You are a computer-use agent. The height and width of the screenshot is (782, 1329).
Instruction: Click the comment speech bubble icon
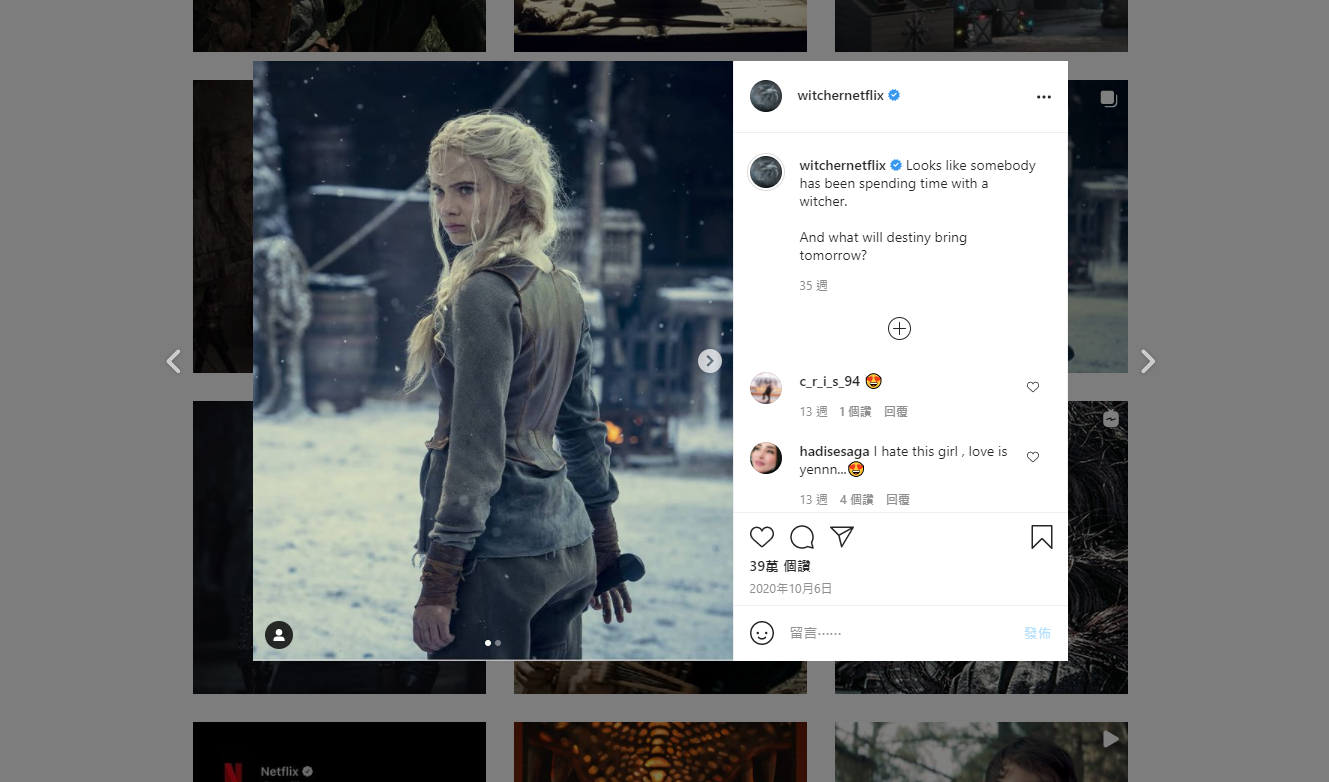coord(802,537)
